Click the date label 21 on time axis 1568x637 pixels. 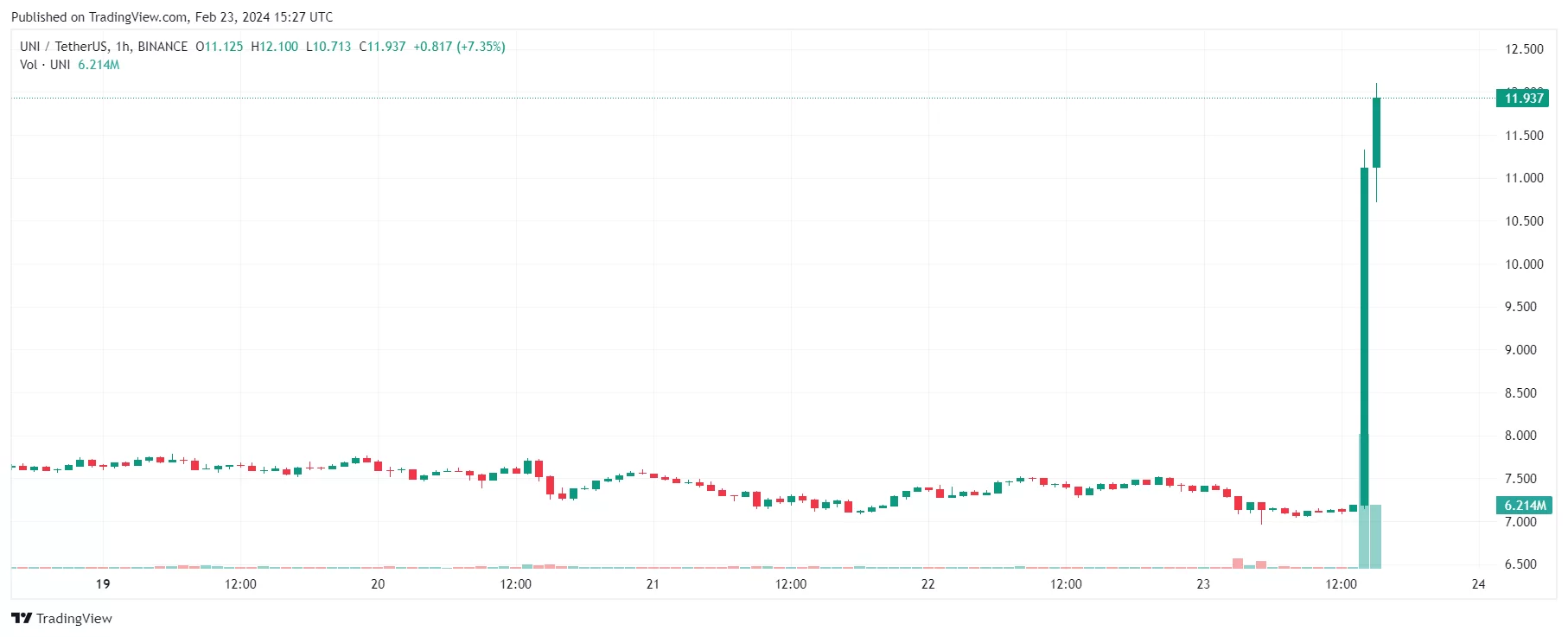point(653,584)
